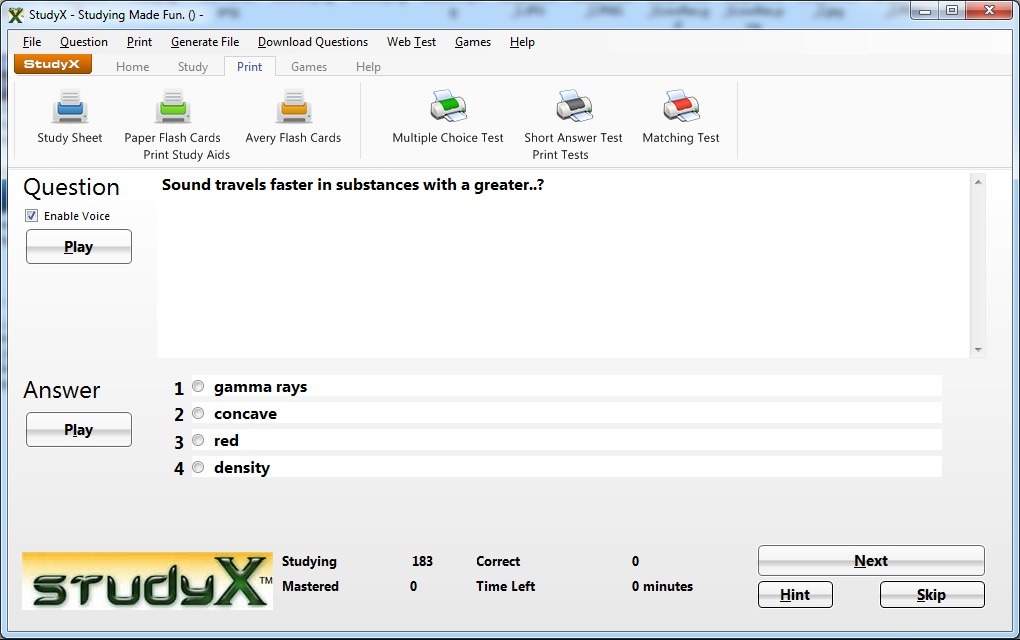Click the 'Multiple Choice Test' label

[448, 138]
